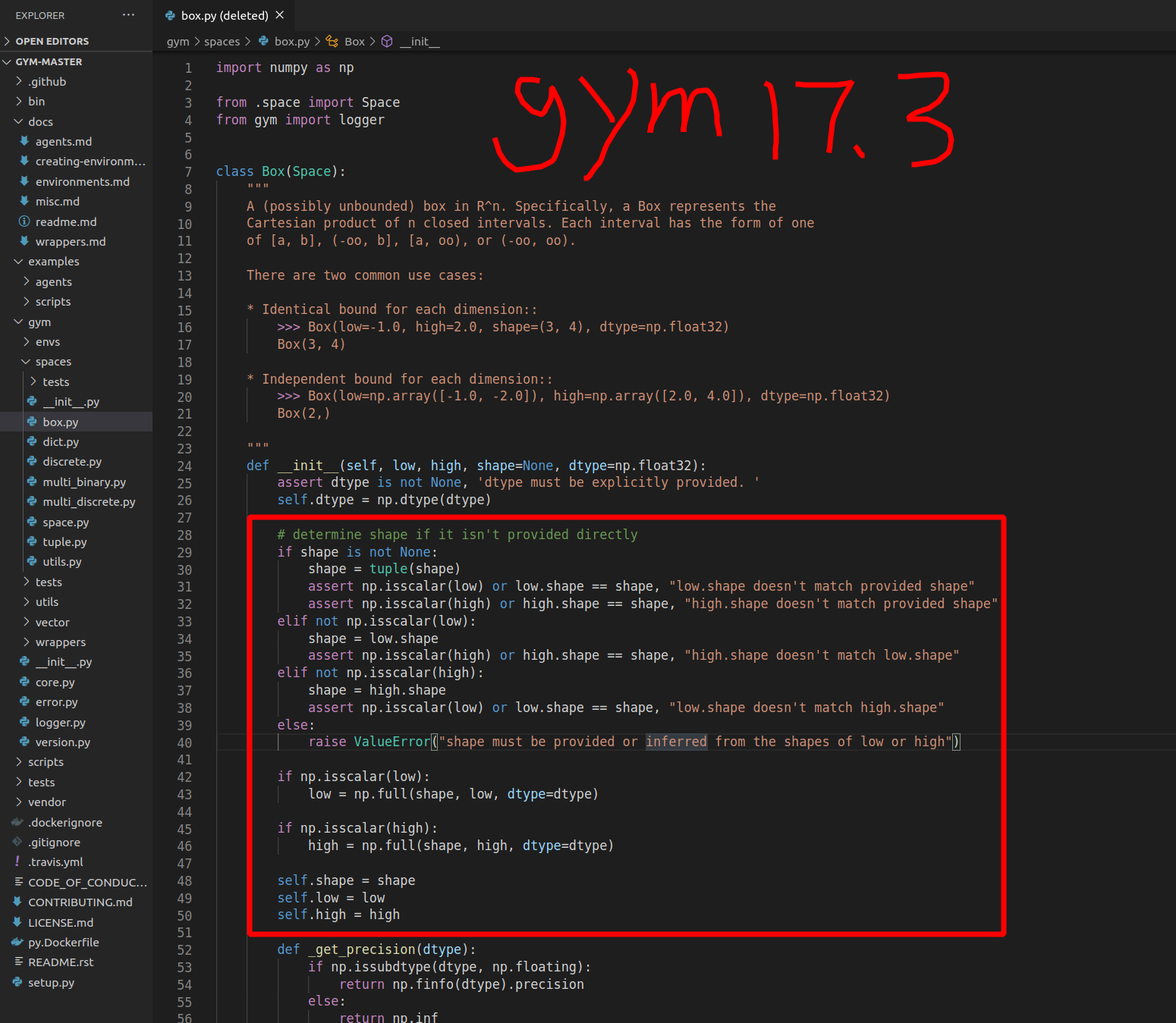Open __init__.py inside the spaces folder
1176x1023 pixels.
(76, 401)
